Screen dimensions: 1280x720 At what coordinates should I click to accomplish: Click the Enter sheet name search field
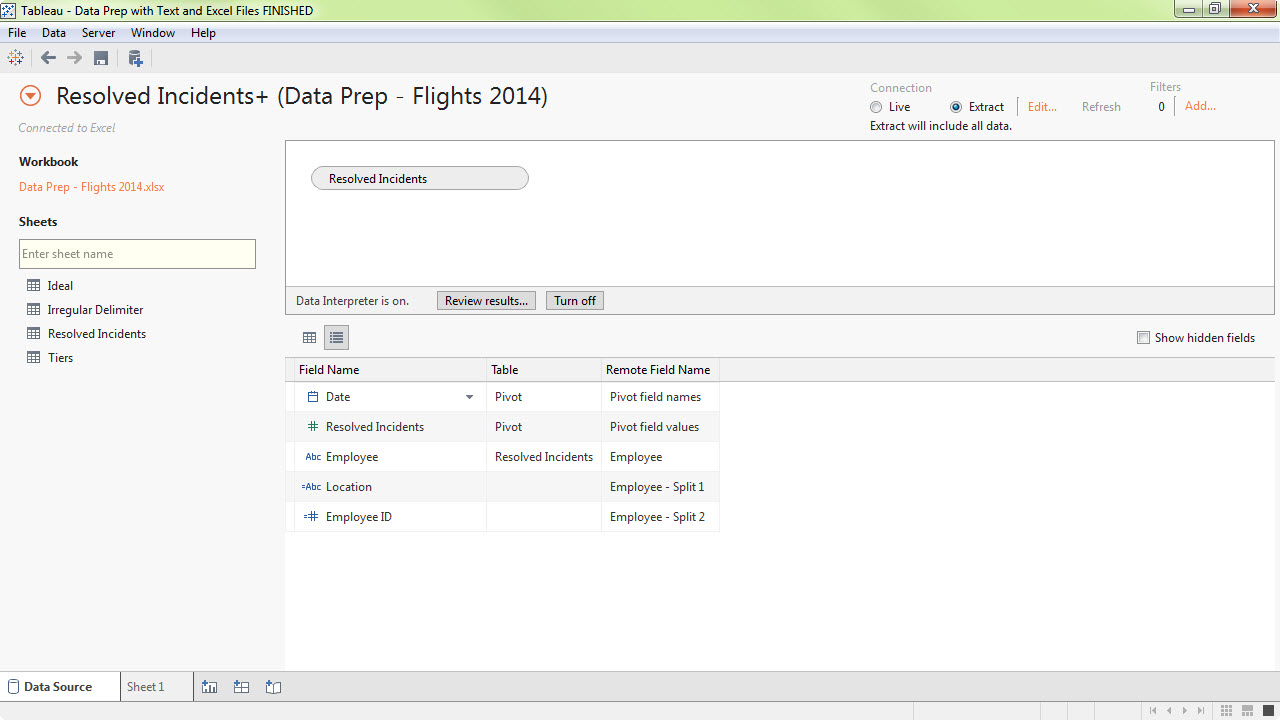[137, 253]
